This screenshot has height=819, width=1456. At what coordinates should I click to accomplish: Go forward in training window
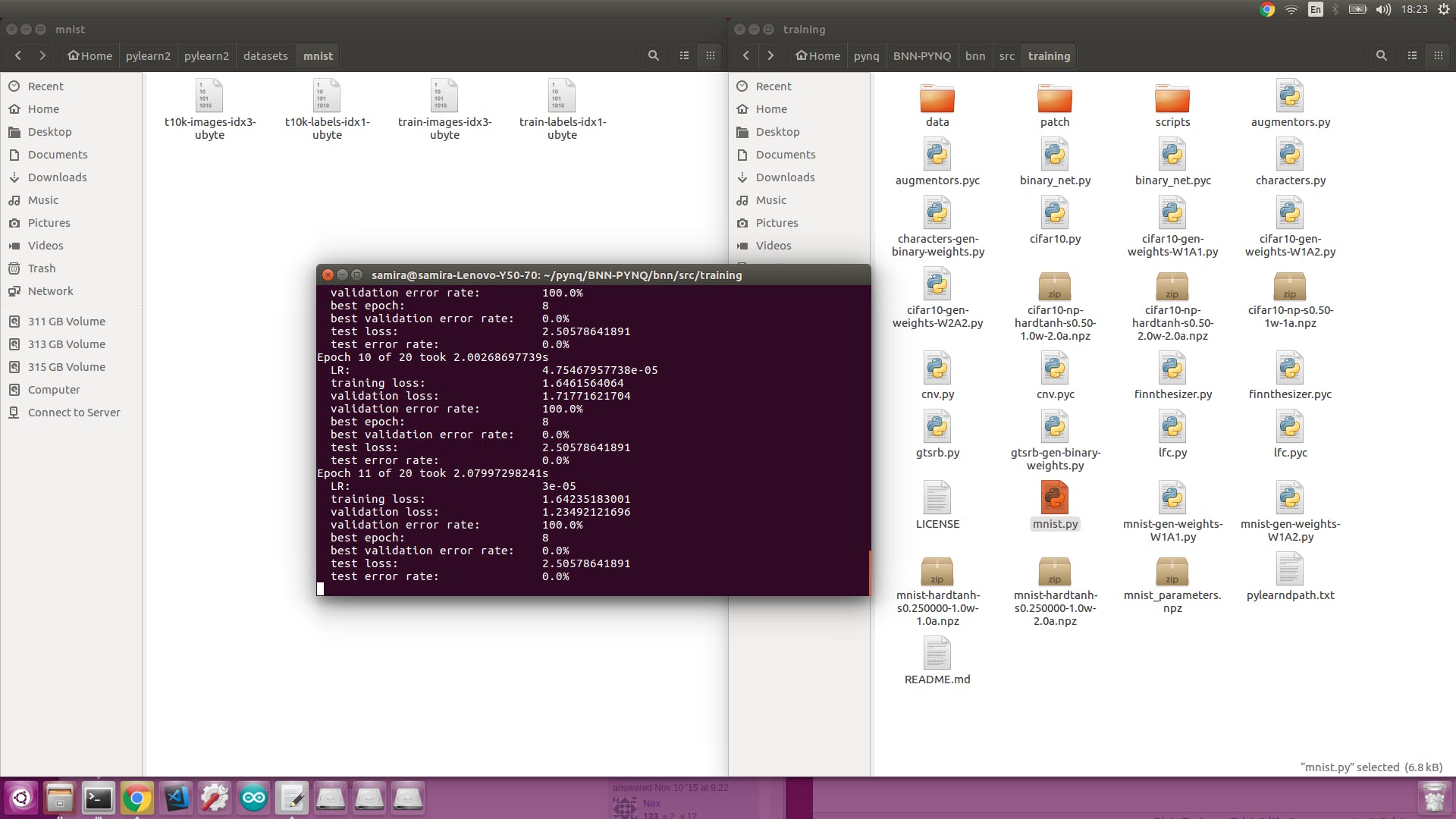(x=770, y=55)
